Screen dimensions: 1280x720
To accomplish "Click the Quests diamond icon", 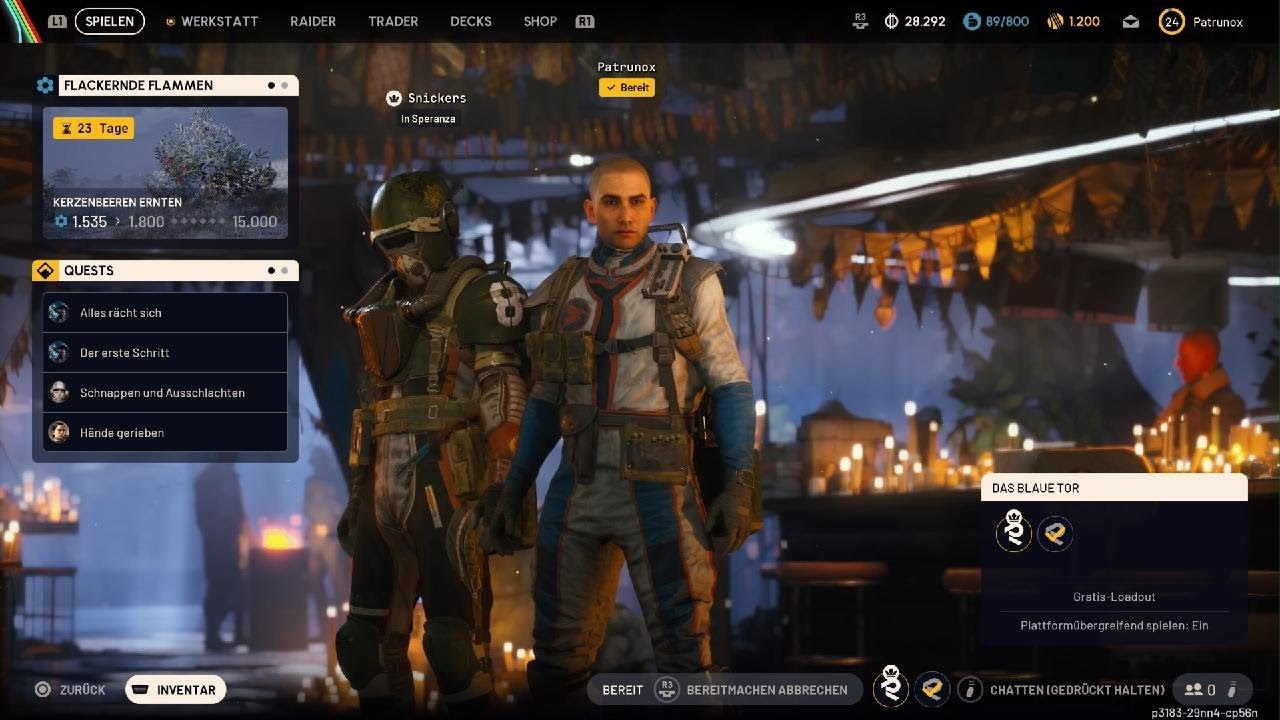I will pos(45,271).
